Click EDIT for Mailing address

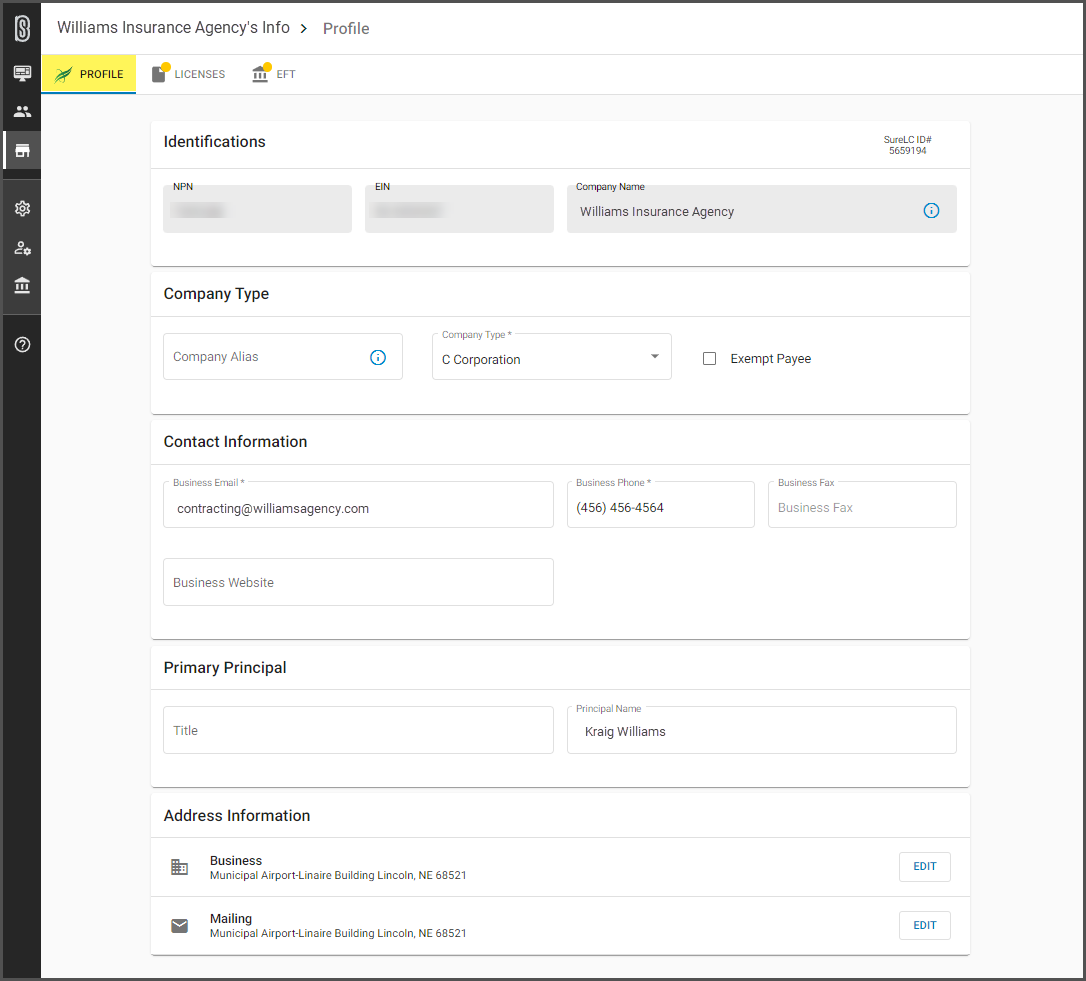click(x=924, y=926)
